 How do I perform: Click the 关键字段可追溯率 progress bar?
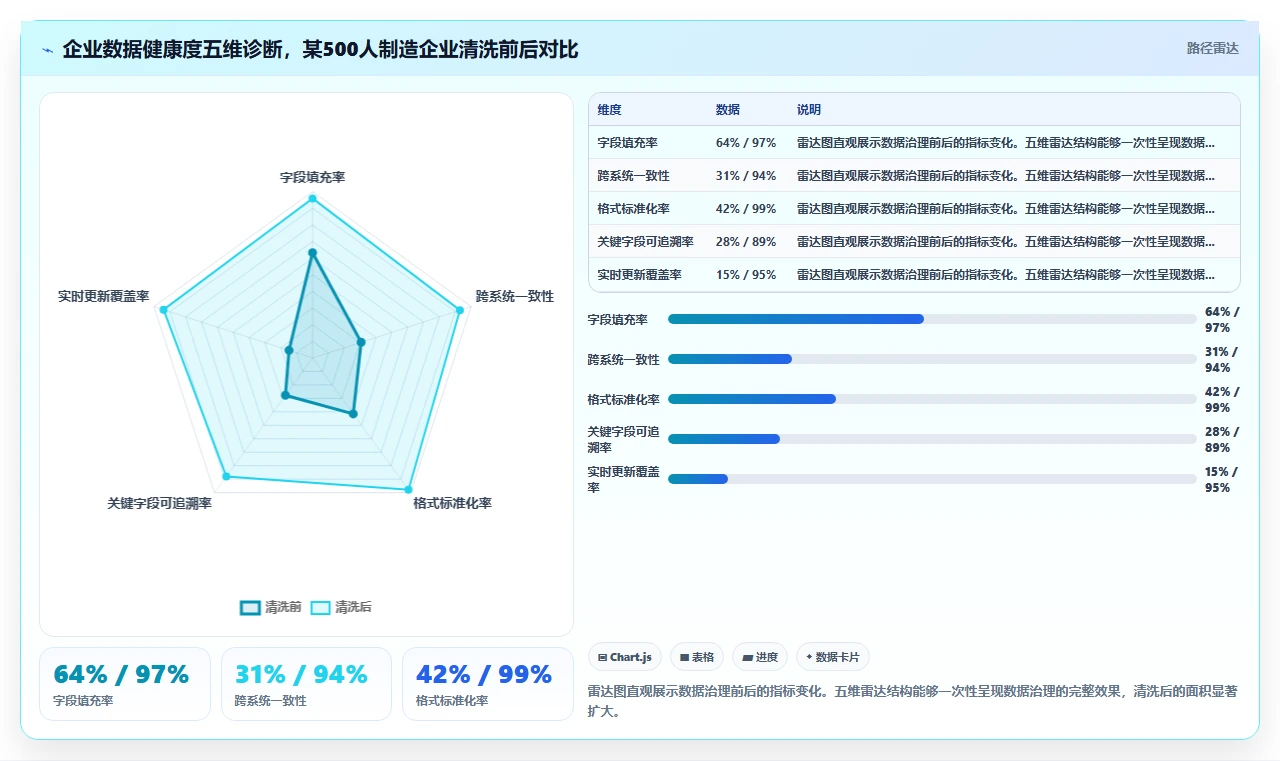pos(932,439)
